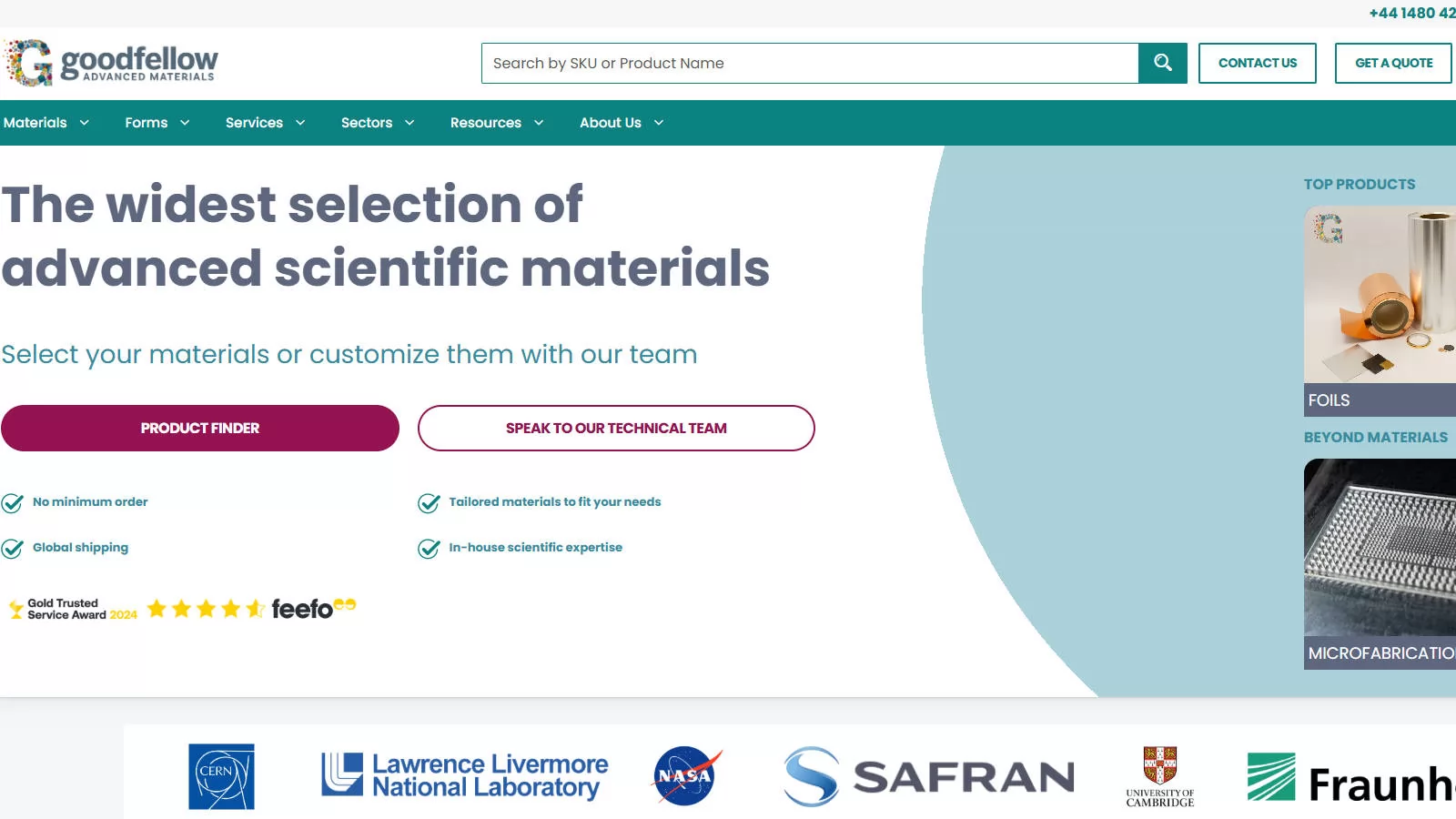This screenshot has width=1456, height=819.
Task: Focus the SKU or Product Name search field
Action: coord(810,63)
